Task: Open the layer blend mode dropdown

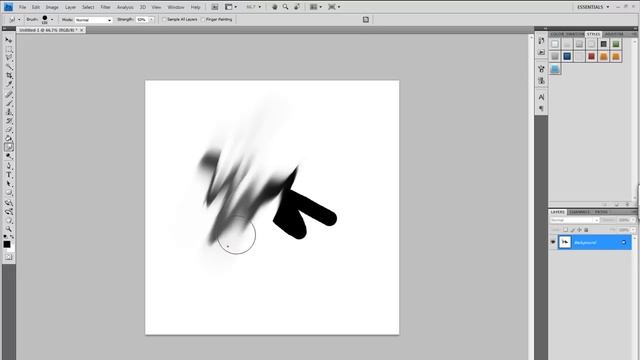Action: (574, 220)
